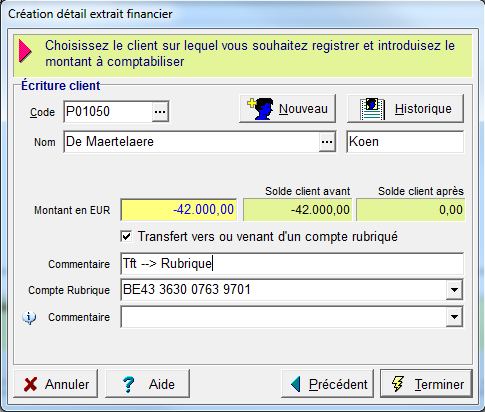The height and width of the screenshot is (412, 485).
Task: Select the Compte Rubrique BE43 account field
Action: (283, 290)
